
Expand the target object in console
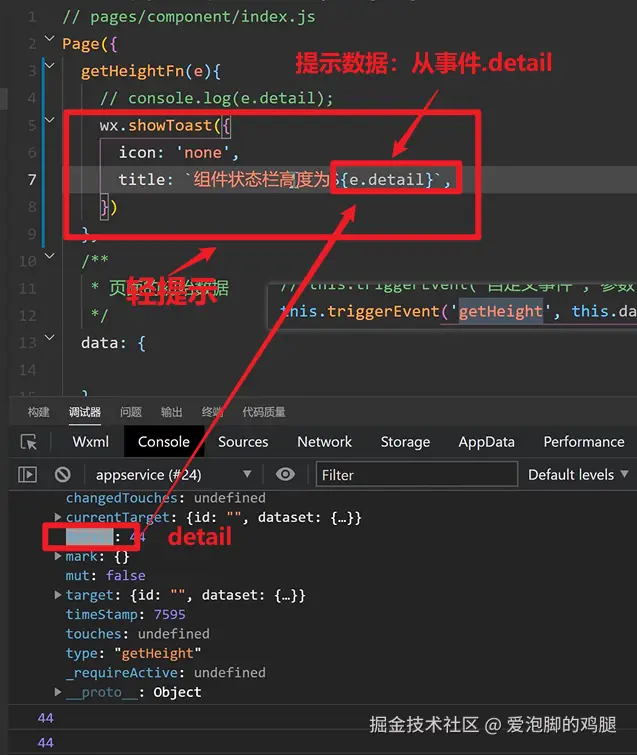pos(58,595)
